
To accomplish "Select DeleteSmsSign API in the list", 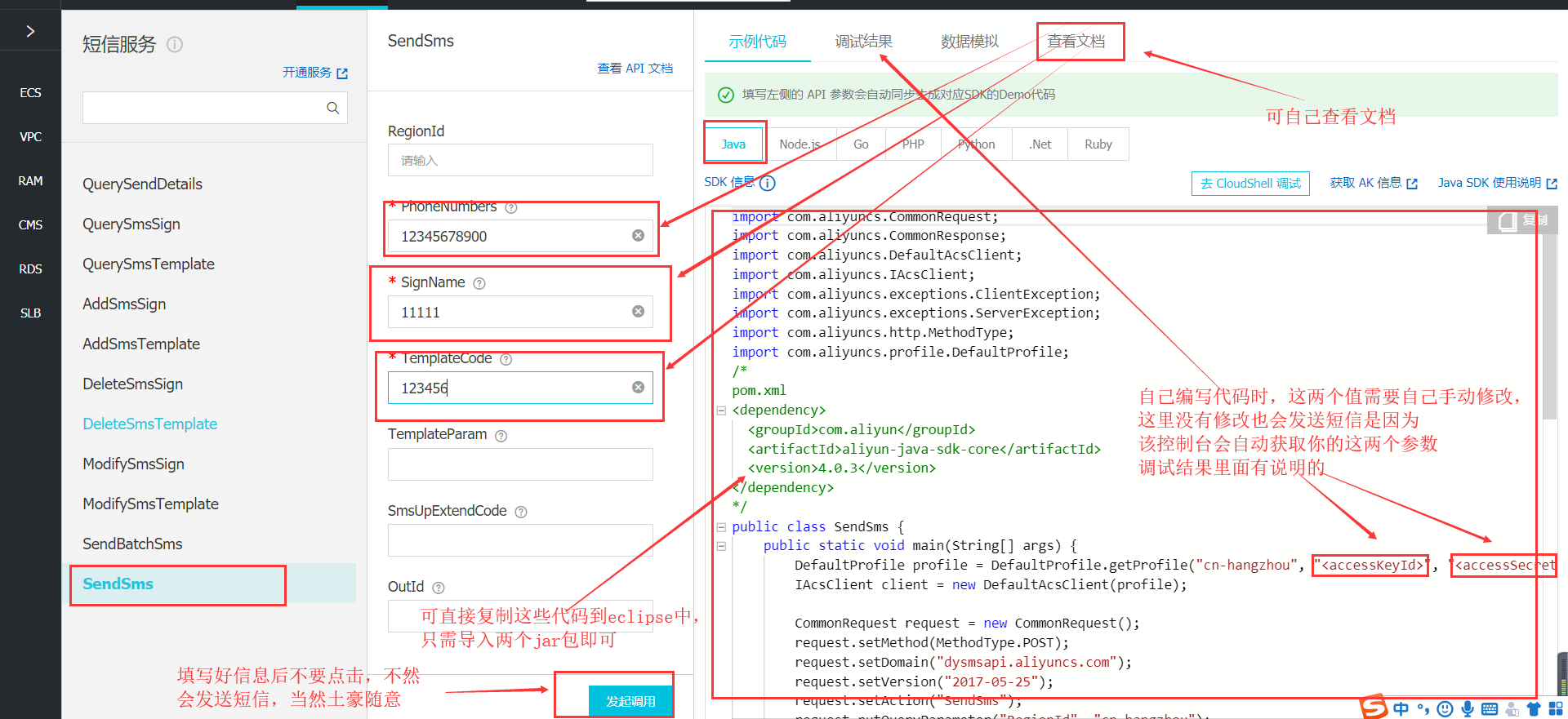I will tap(132, 384).
